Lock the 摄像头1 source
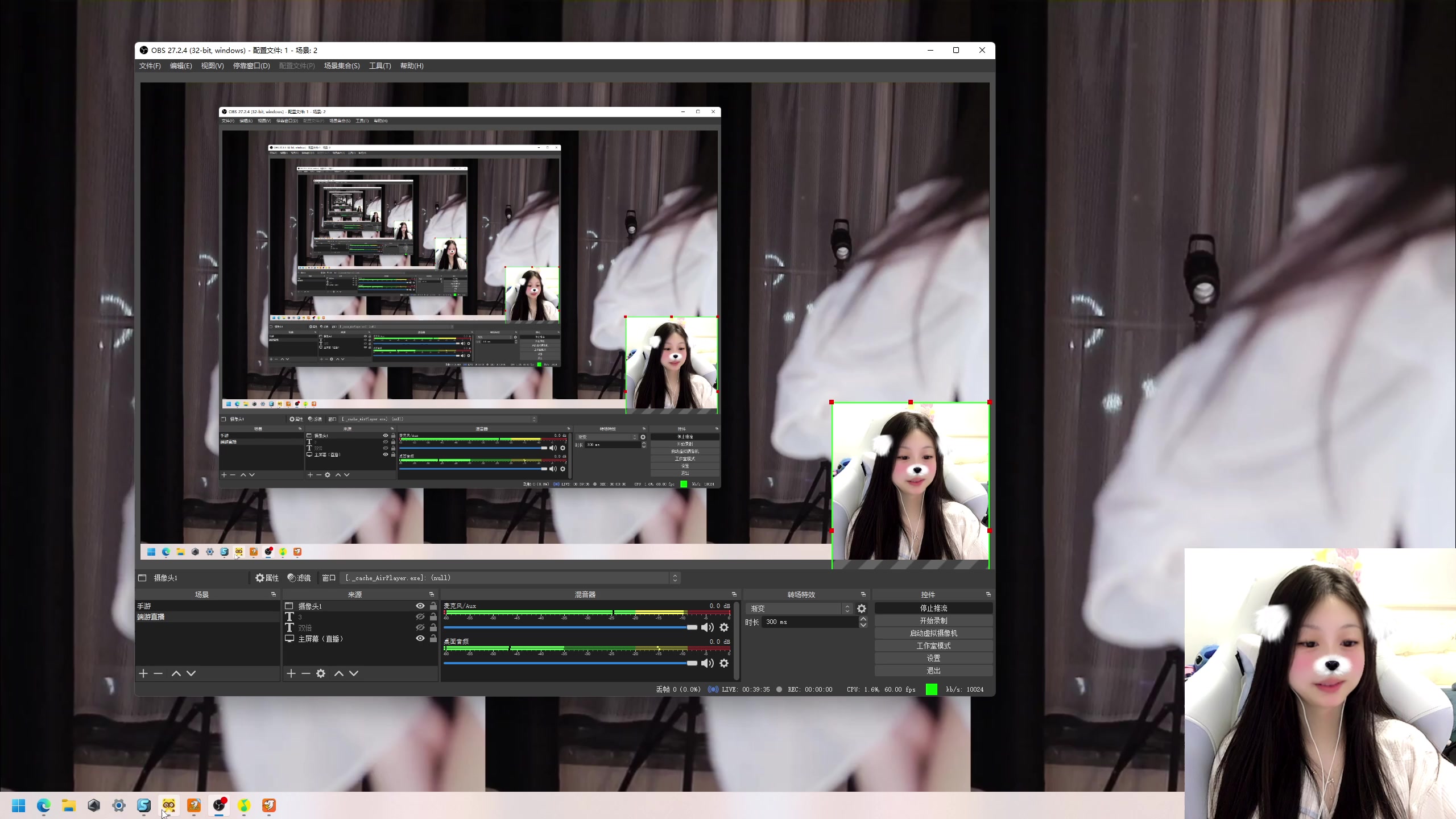Image resolution: width=1456 pixels, height=819 pixels. tap(433, 606)
